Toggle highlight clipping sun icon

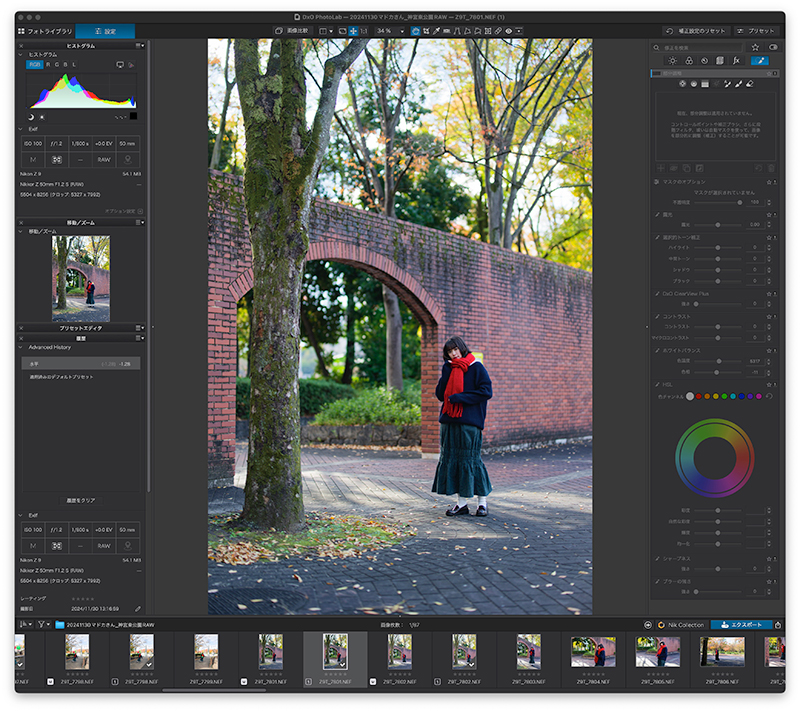click(x=42, y=117)
